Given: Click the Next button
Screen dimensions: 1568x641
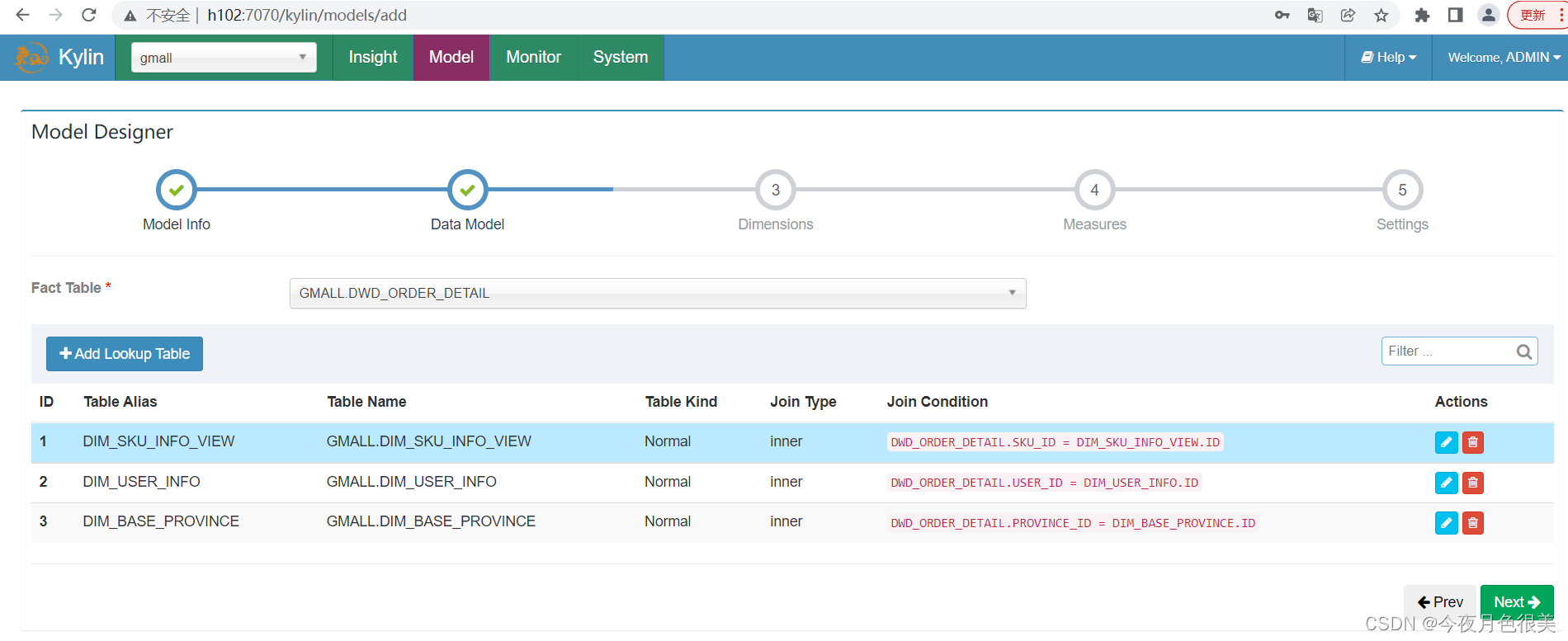Looking at the screenshot, I should pyautogui.click(x=1517, y=602).
